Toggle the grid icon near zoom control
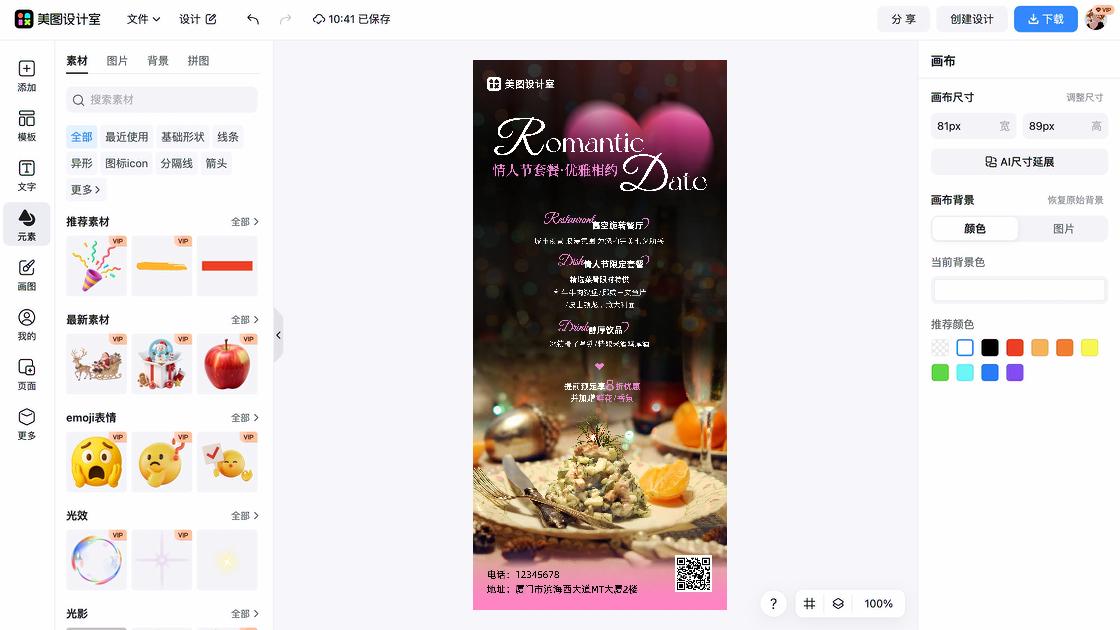The height and width of the screenshot is (630, 1120). pyautogui.click(x=809, y=604)
